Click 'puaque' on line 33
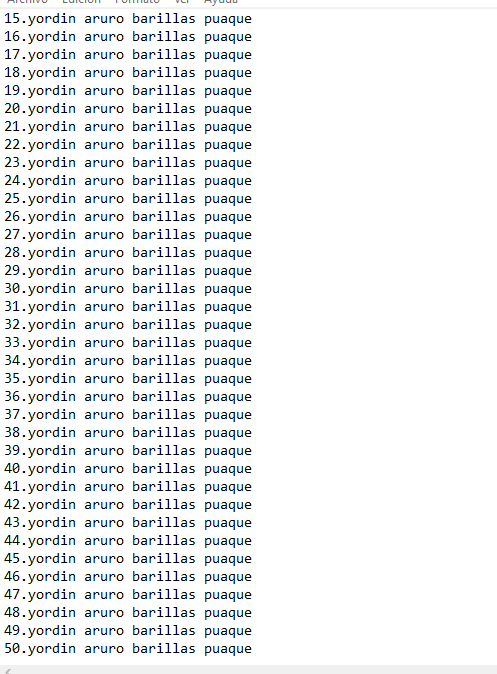The width and height of the screenshot is (497, 674). [228, 343]
